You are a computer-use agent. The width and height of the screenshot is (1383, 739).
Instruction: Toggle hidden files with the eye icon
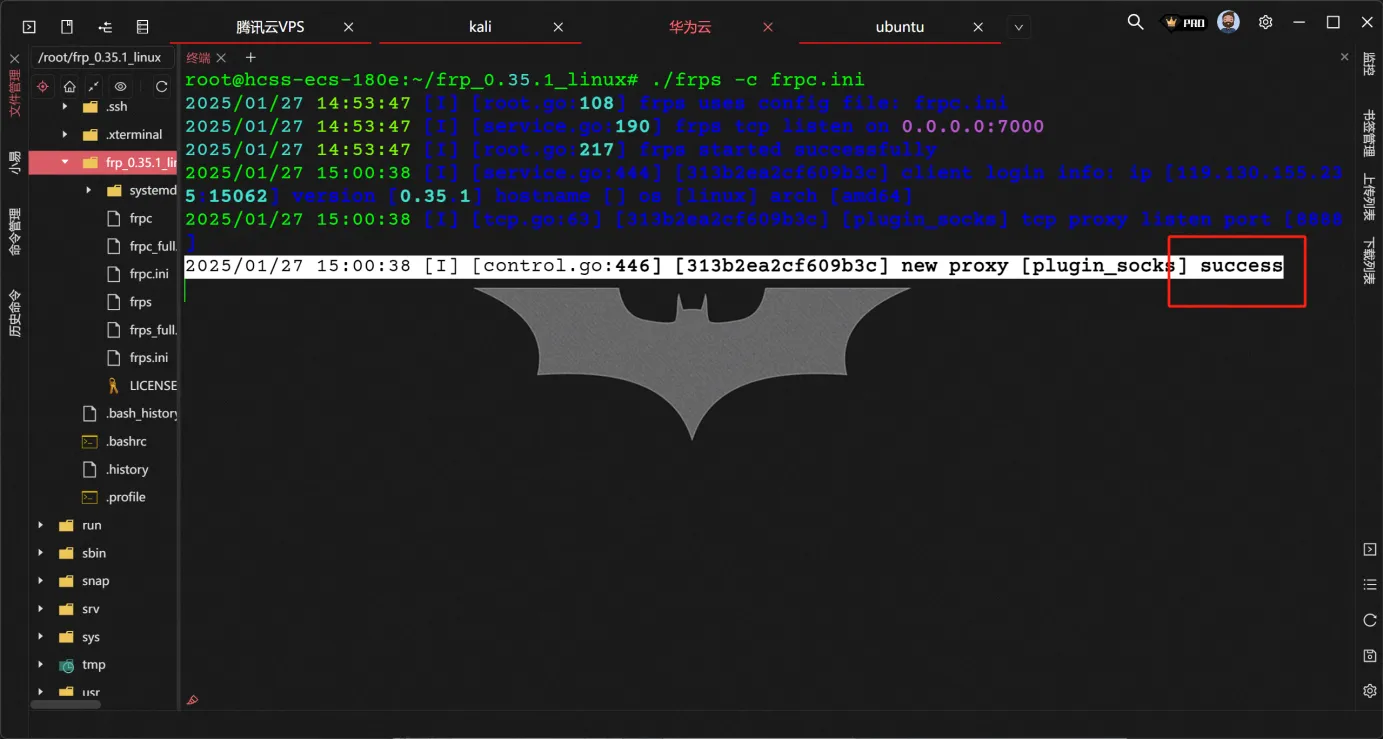(x=120, y=87)
